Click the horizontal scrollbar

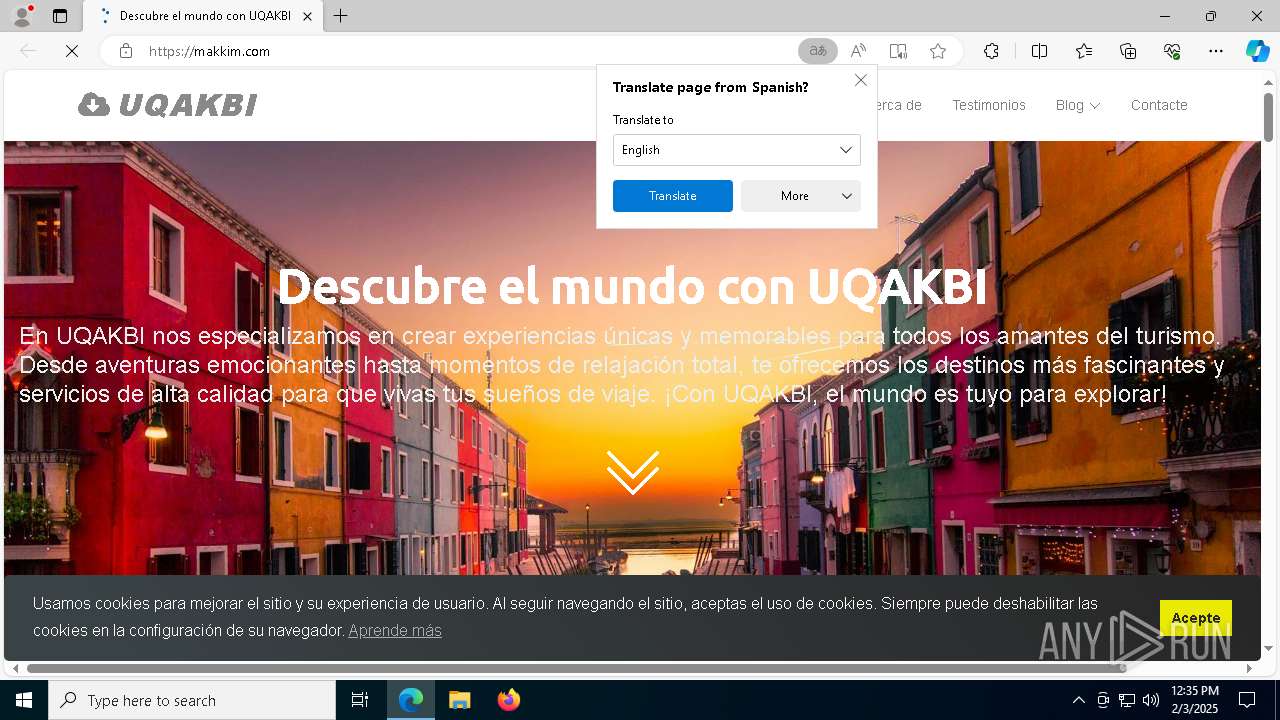click(x=576, y=668)
